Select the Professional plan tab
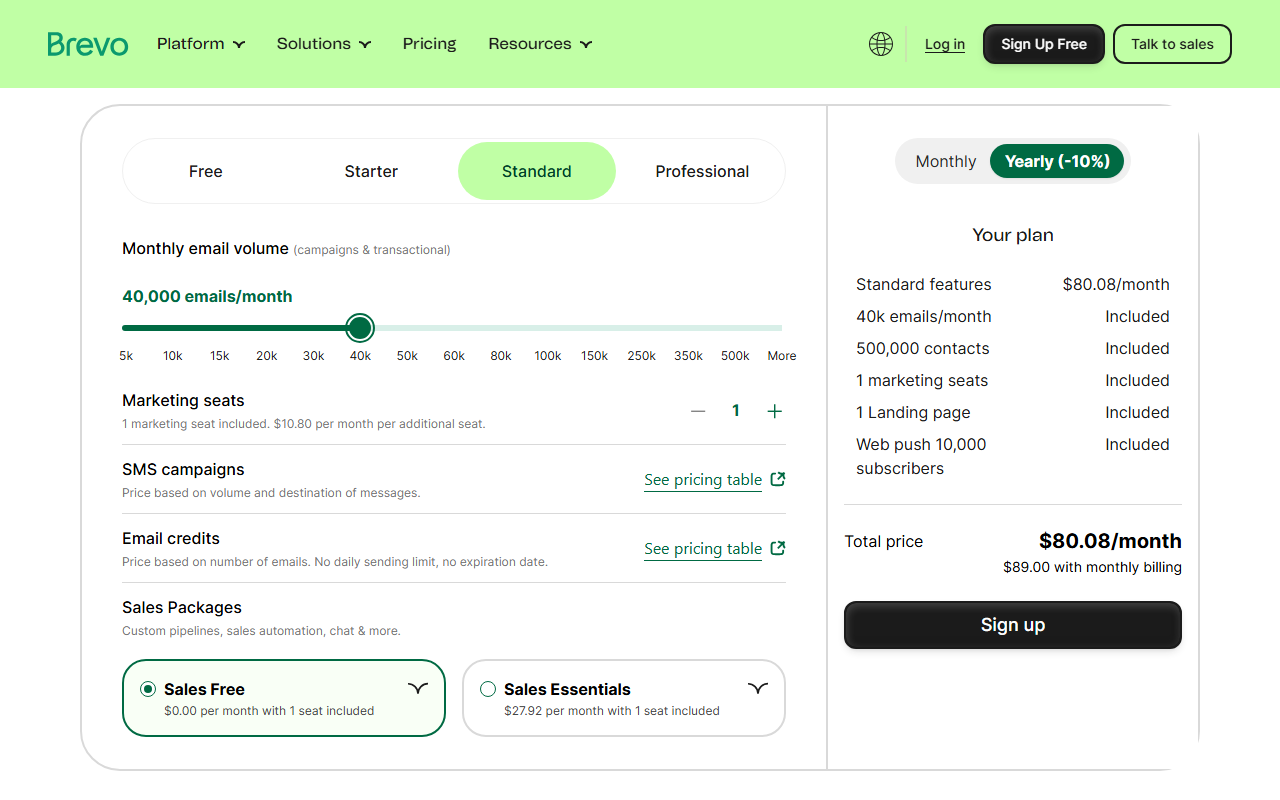The height and width of the screenshot is (800, 1280). point(702,171)
